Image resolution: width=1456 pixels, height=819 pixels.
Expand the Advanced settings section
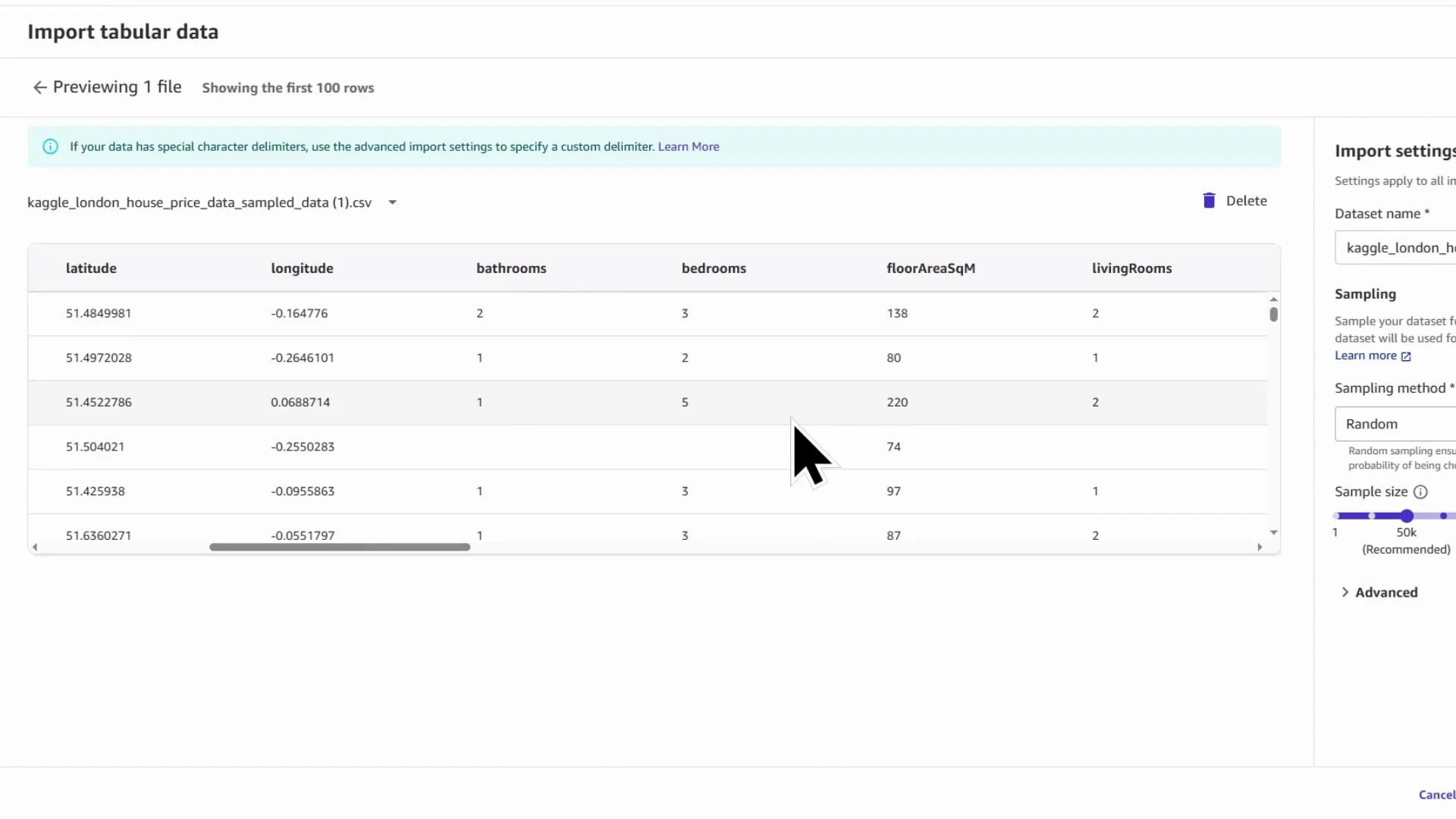point(1378,591)
